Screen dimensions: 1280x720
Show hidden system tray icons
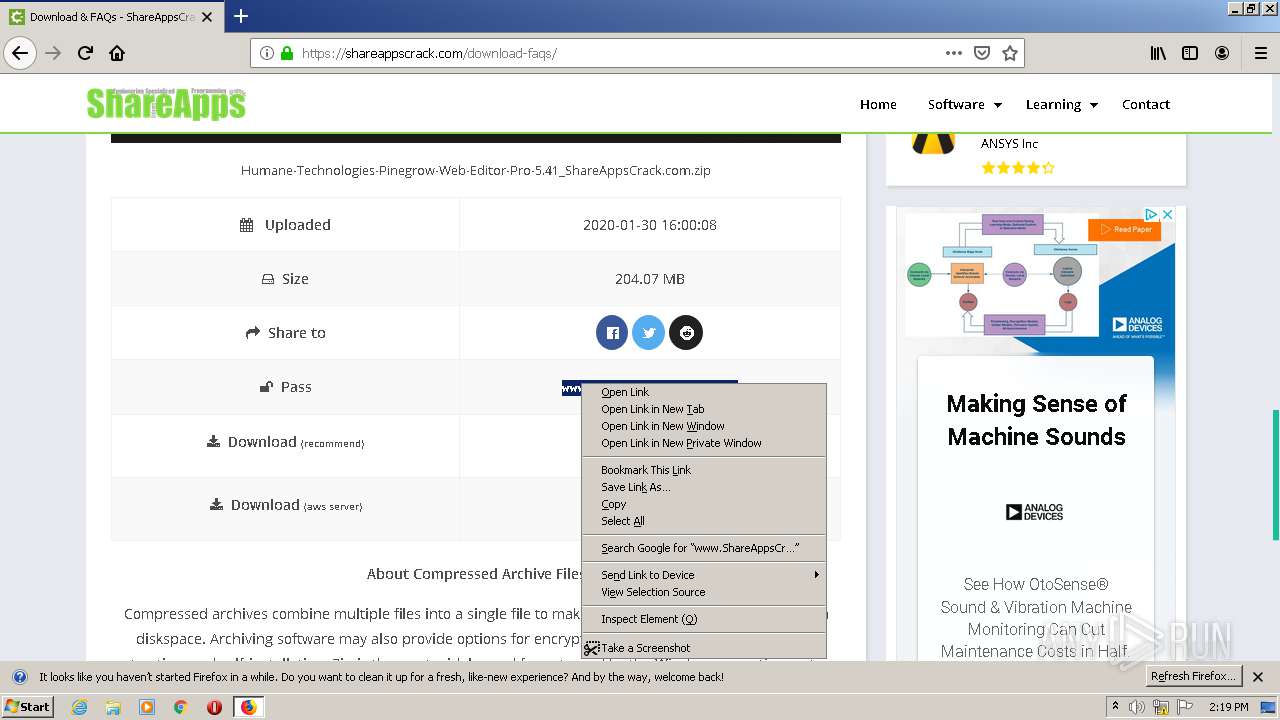tap(1115, 707)
